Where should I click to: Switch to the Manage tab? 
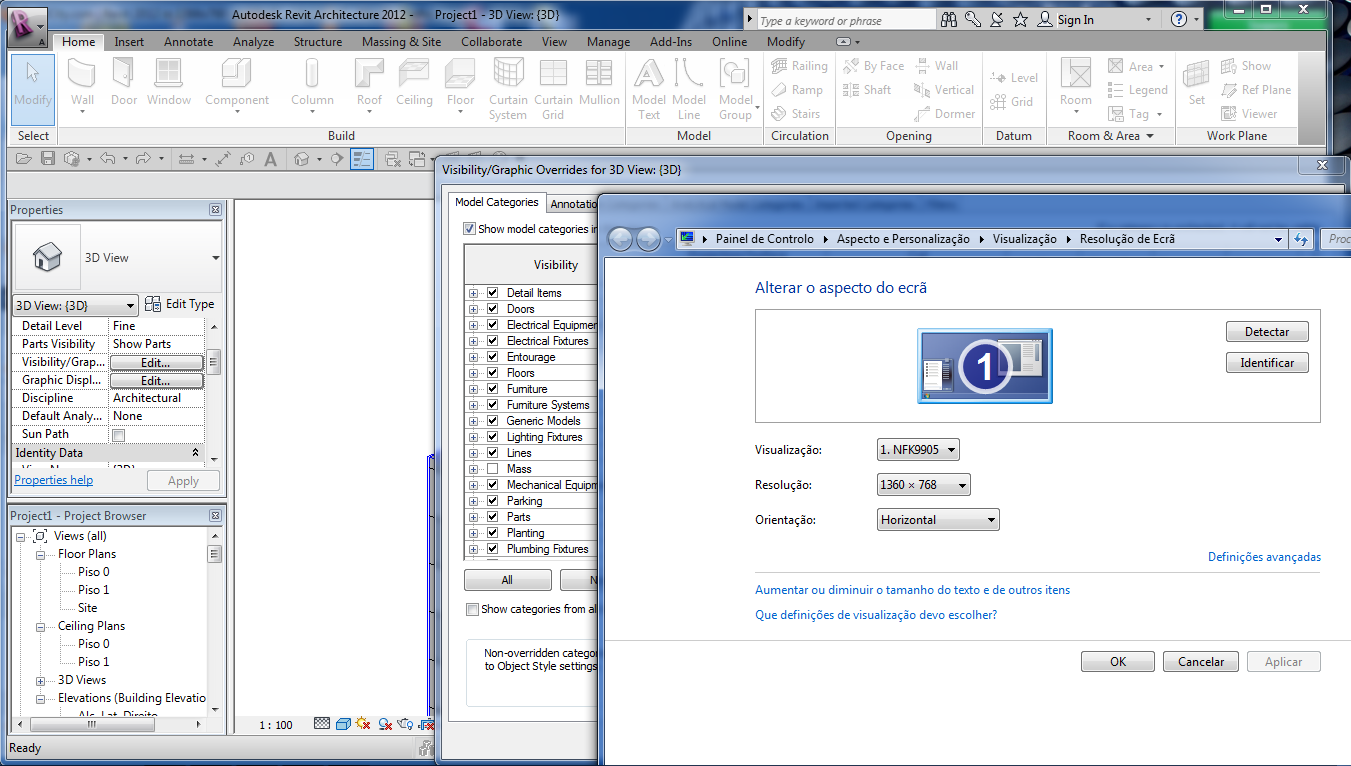[x=609, y=42]
